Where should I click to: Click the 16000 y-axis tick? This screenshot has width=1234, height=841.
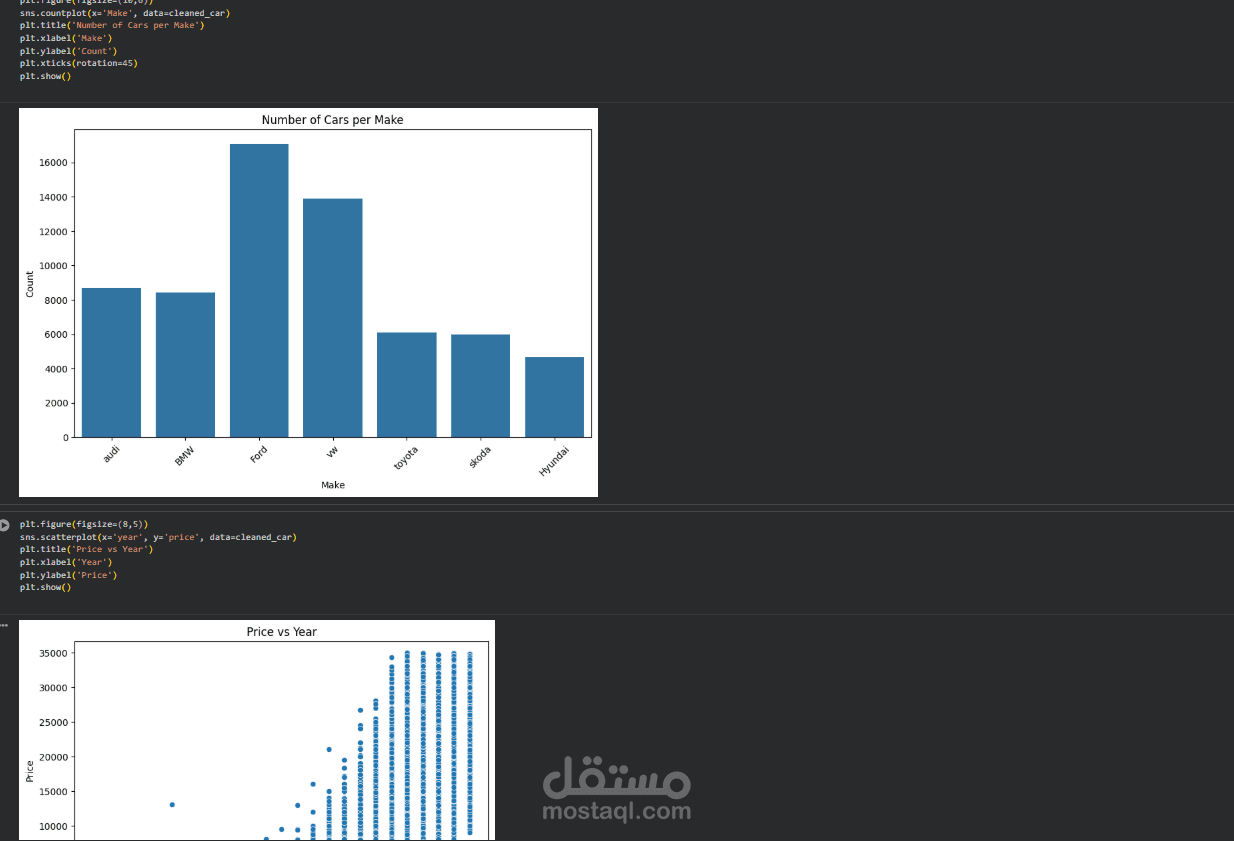point(54,163)
